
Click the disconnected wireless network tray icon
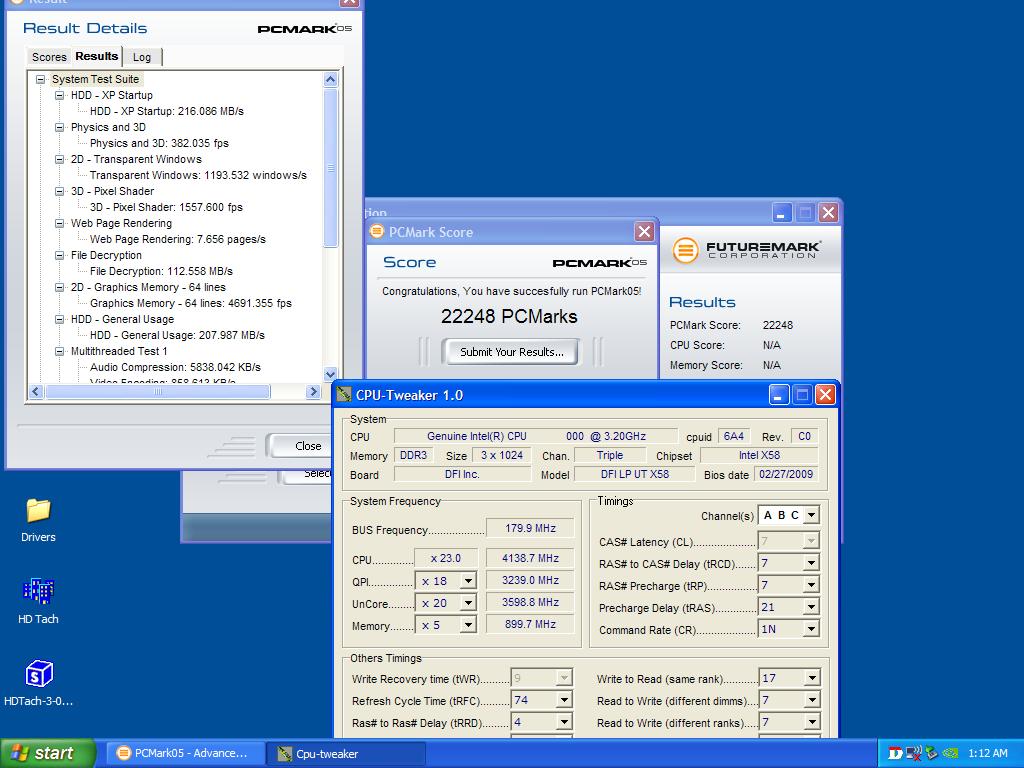[x=914, y=753]
